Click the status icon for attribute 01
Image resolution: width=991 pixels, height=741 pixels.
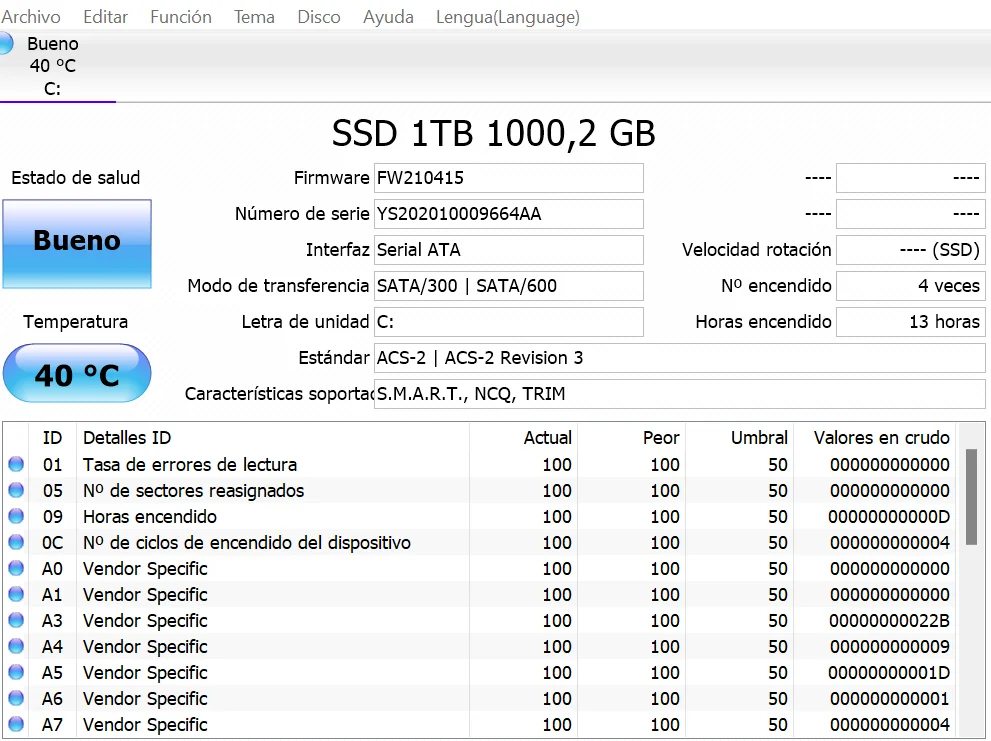pos(16,465)
